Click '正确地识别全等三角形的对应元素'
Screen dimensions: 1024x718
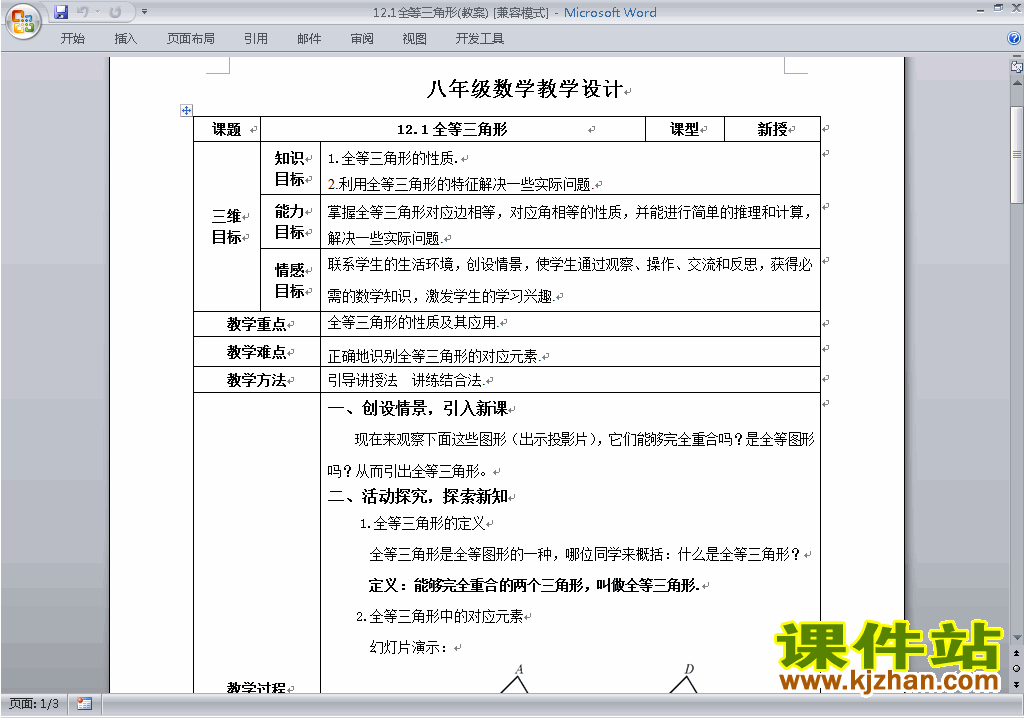tap(434, 356)
